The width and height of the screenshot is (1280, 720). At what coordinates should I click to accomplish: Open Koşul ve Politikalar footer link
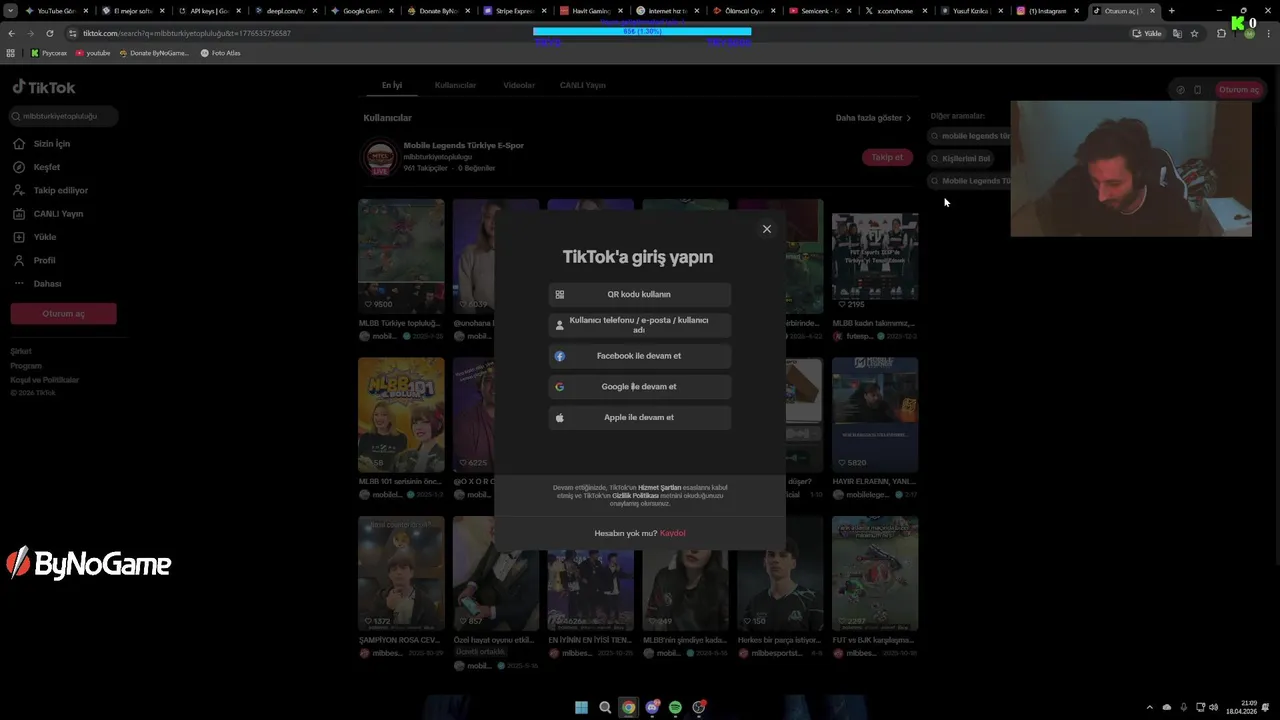[44, 380]
